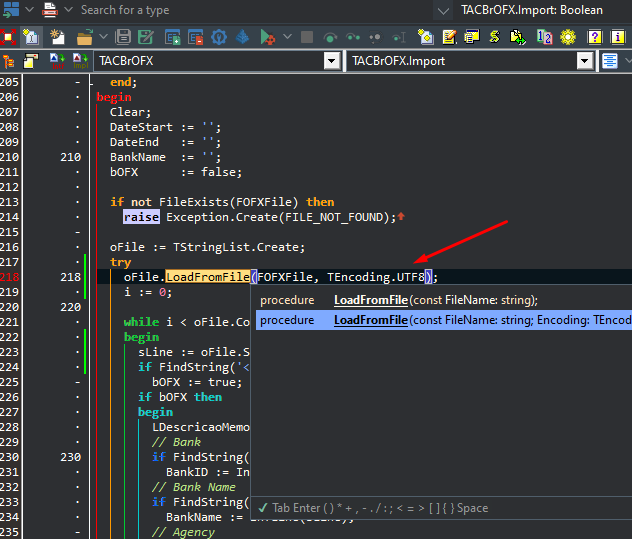Click the 'raise' keyword on line 214
The height and width of the screenshot is (539, 632).
(141, 217)
